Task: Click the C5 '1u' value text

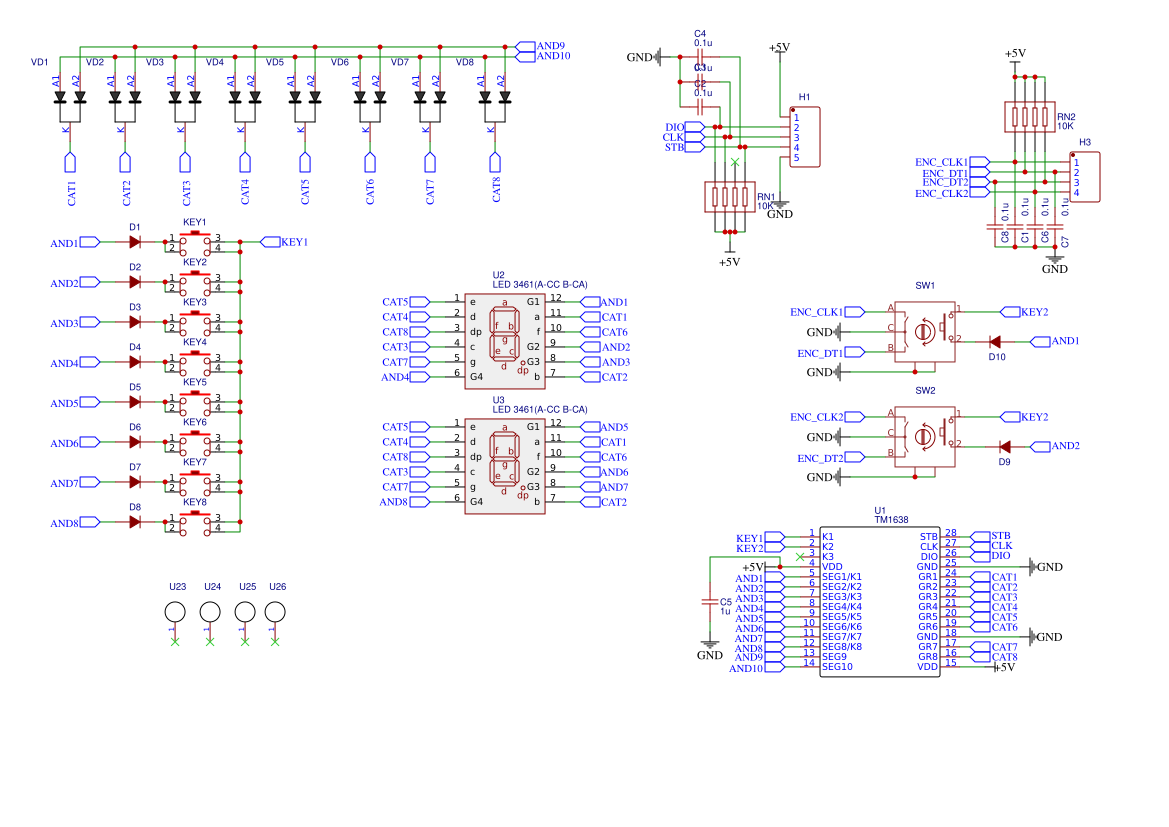Action: click(725, 611)
